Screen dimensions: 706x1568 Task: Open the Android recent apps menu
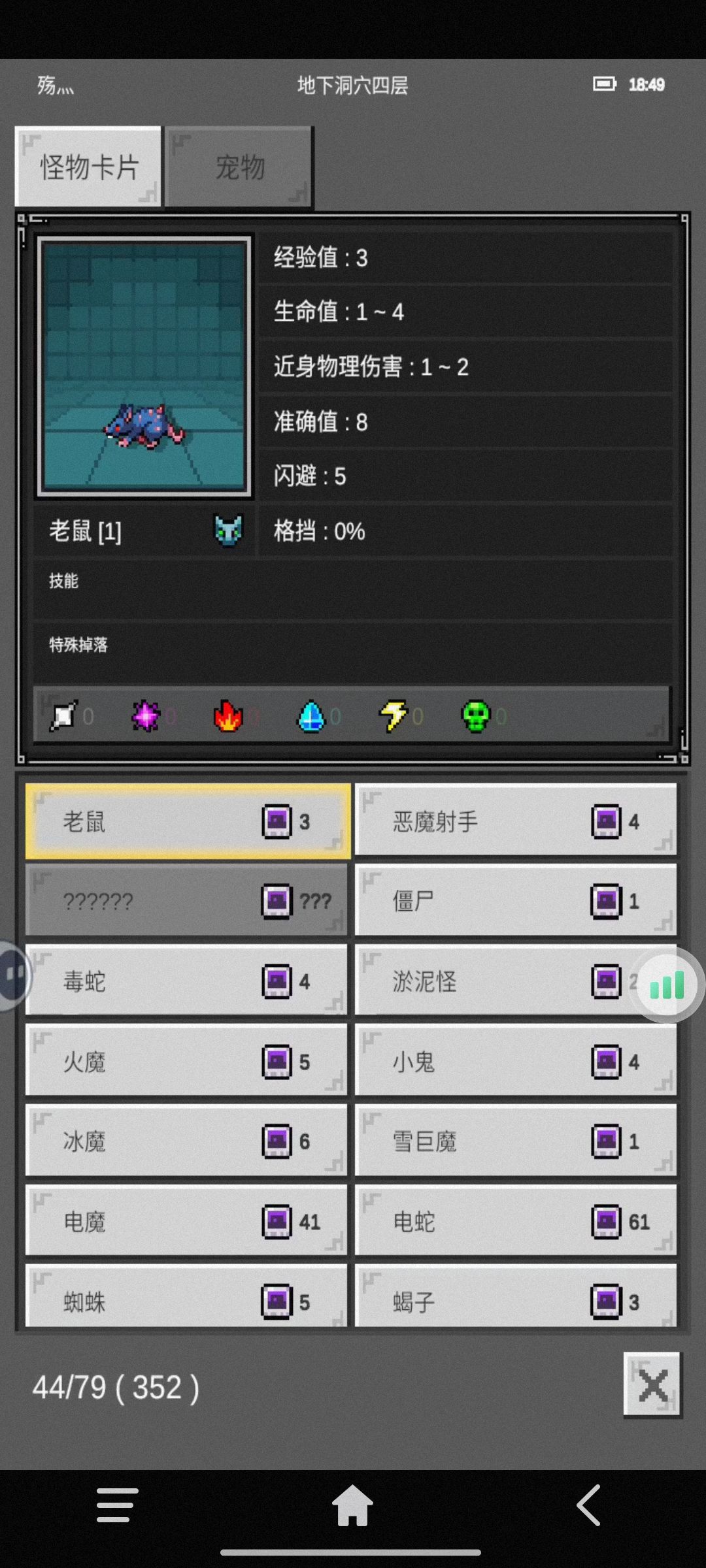click(118, 1505)
